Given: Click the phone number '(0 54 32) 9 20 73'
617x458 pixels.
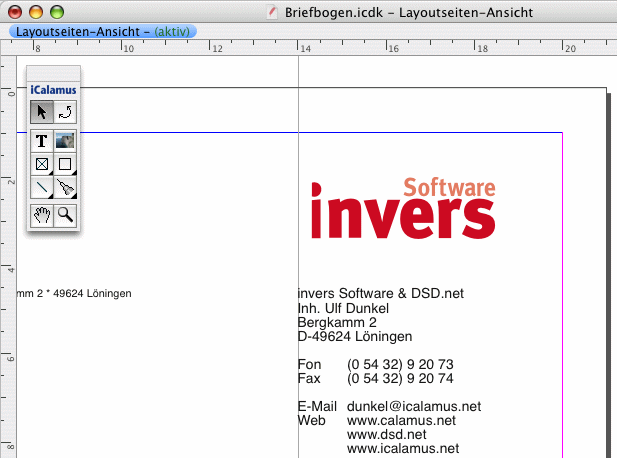Looking at the screenshot, I should [400, 364].
